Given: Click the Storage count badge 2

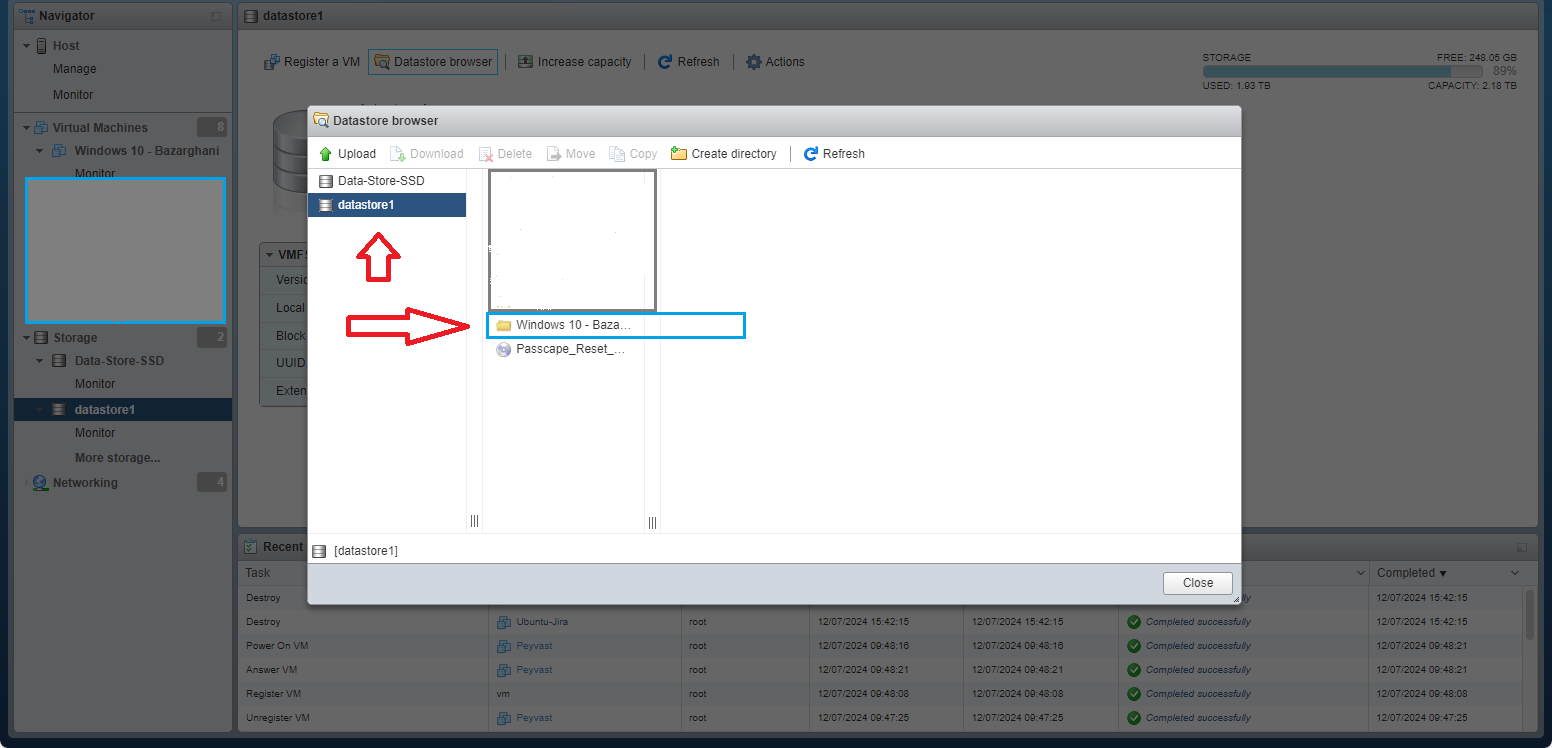Looking at the screenshot, I should coord(212,337).
